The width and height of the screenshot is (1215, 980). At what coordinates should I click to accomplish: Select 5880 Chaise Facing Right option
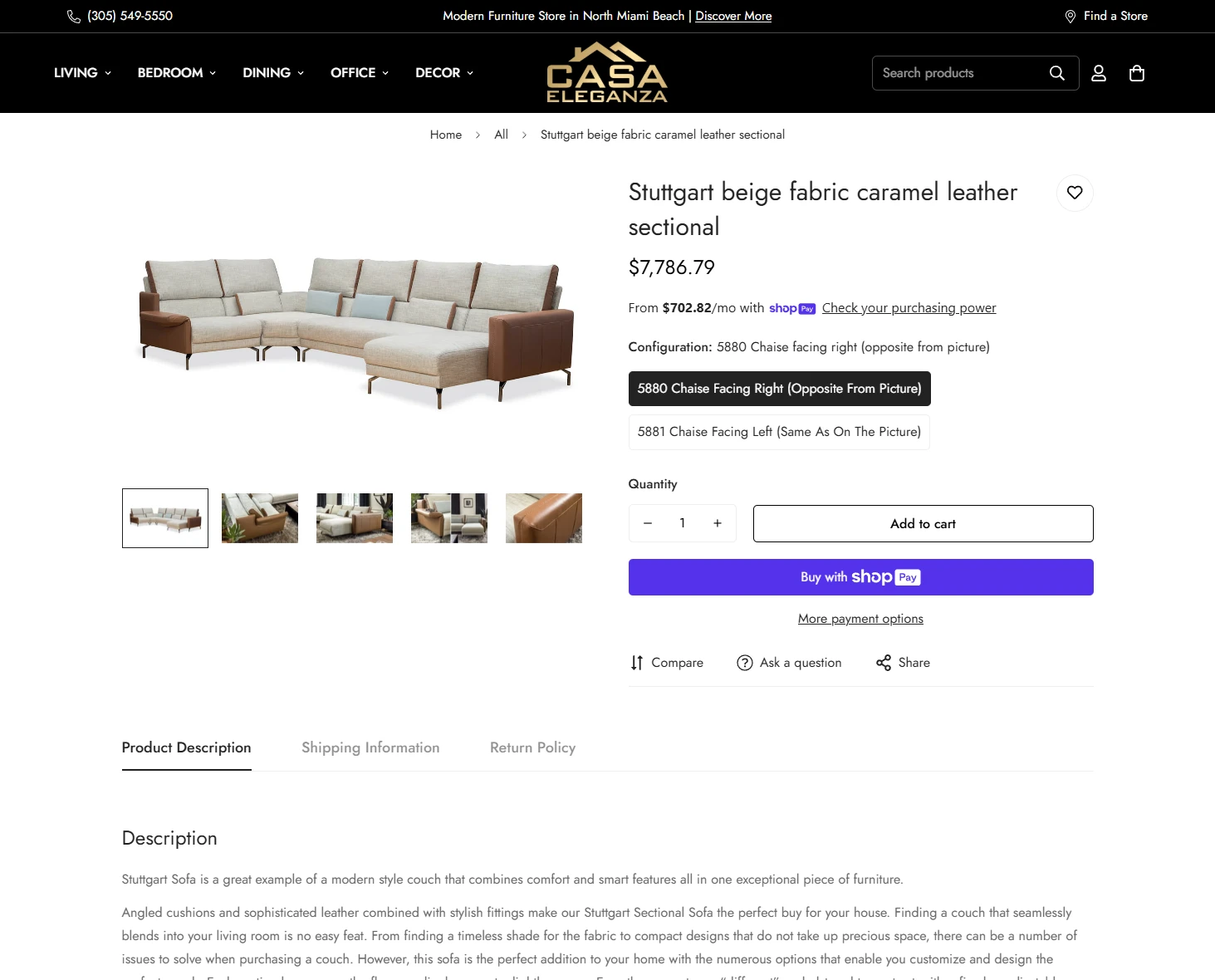pos(779,389)
